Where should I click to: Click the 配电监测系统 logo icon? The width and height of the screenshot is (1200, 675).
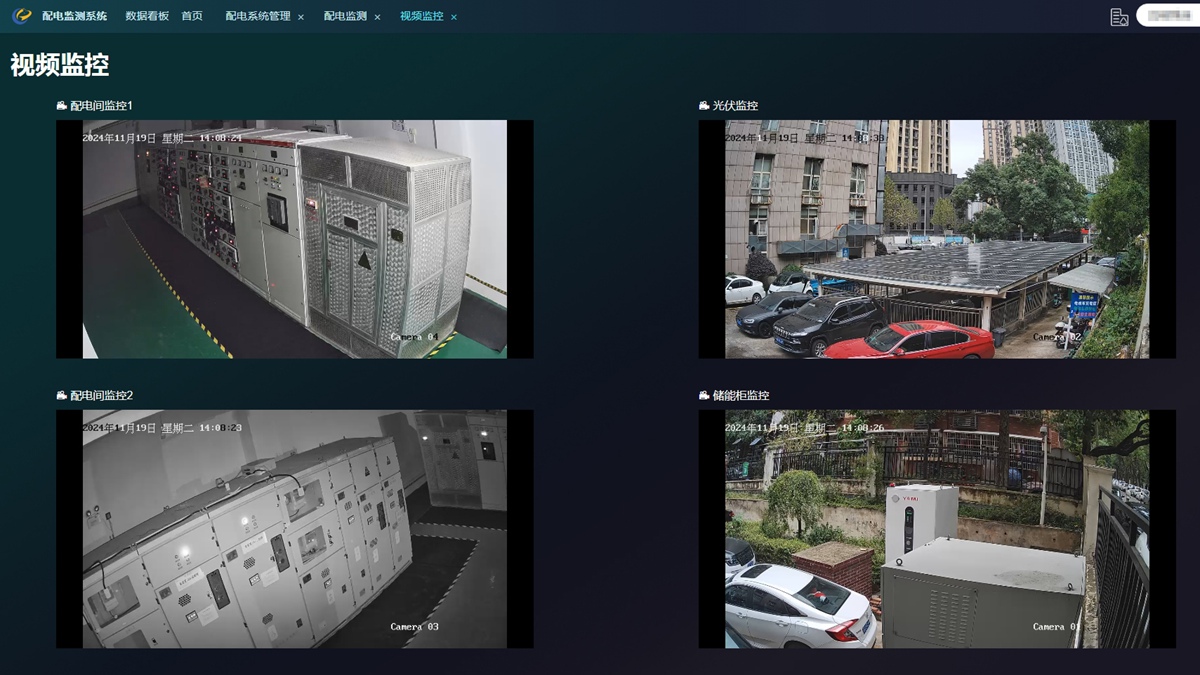coord(22,16)
